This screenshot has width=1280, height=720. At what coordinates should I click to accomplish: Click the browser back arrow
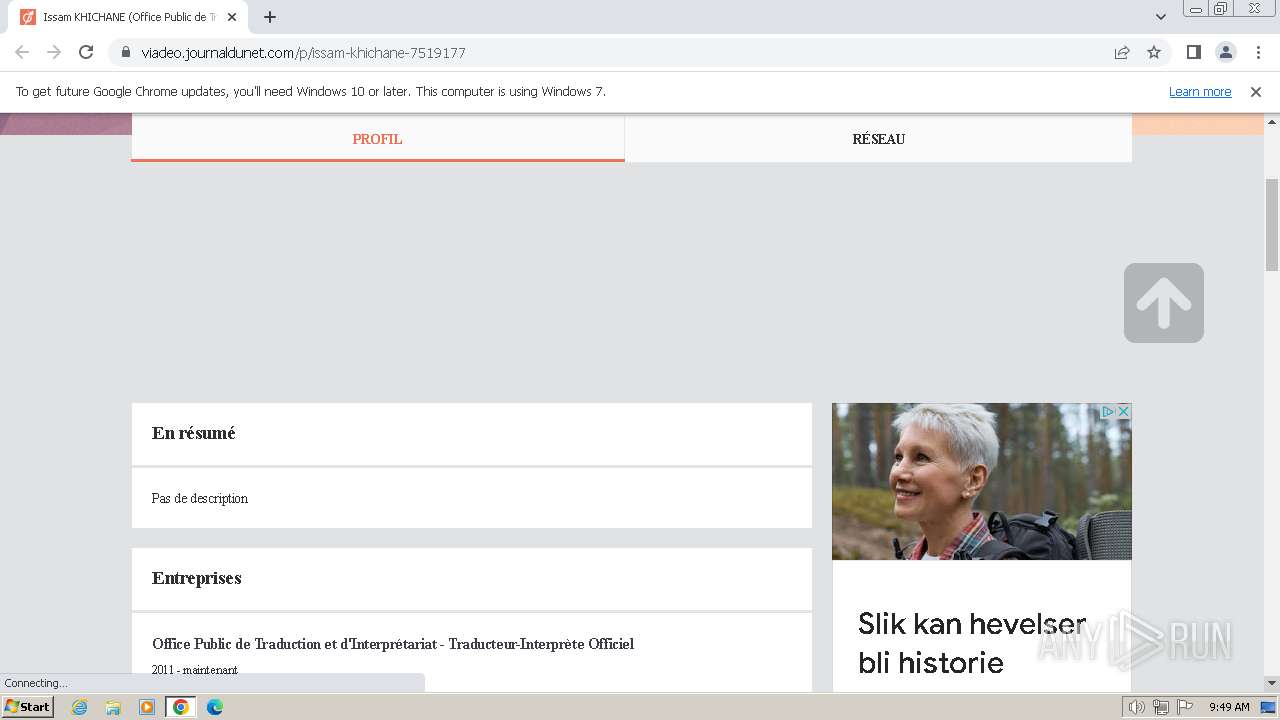pyautogui.click(x=22, y=52)
